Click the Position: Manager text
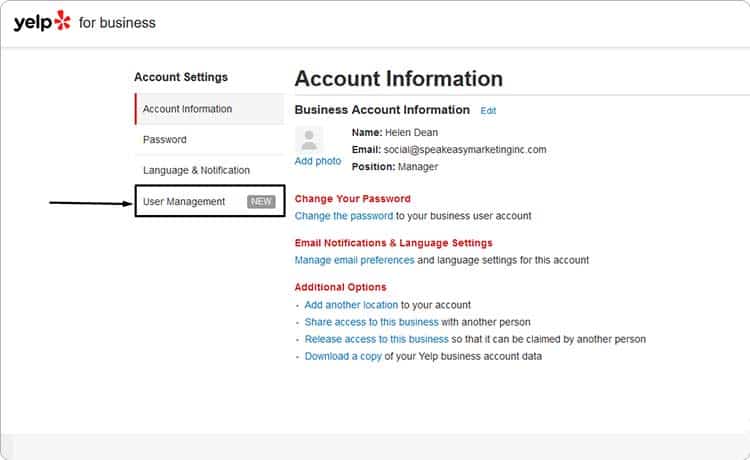750x460 pixels. pos(395,167)
